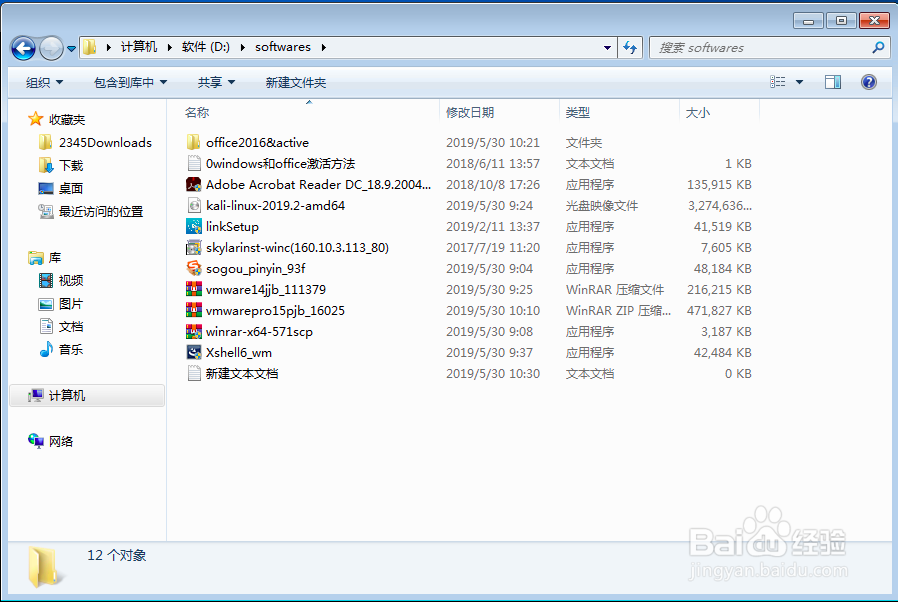Select the 软件 (D:) breadcrumb

pos(206,47)
